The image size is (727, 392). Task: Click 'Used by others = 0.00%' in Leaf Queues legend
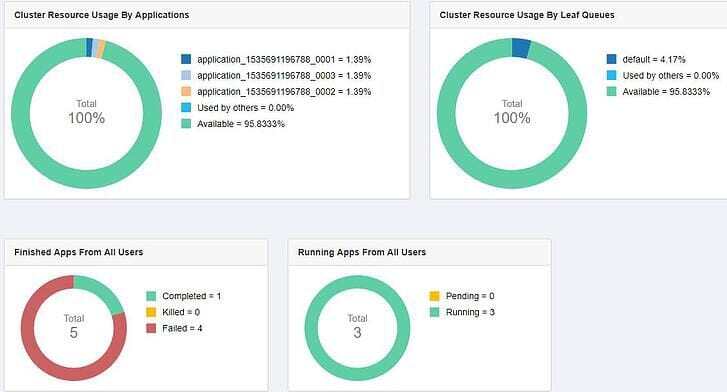click(671, 75)
